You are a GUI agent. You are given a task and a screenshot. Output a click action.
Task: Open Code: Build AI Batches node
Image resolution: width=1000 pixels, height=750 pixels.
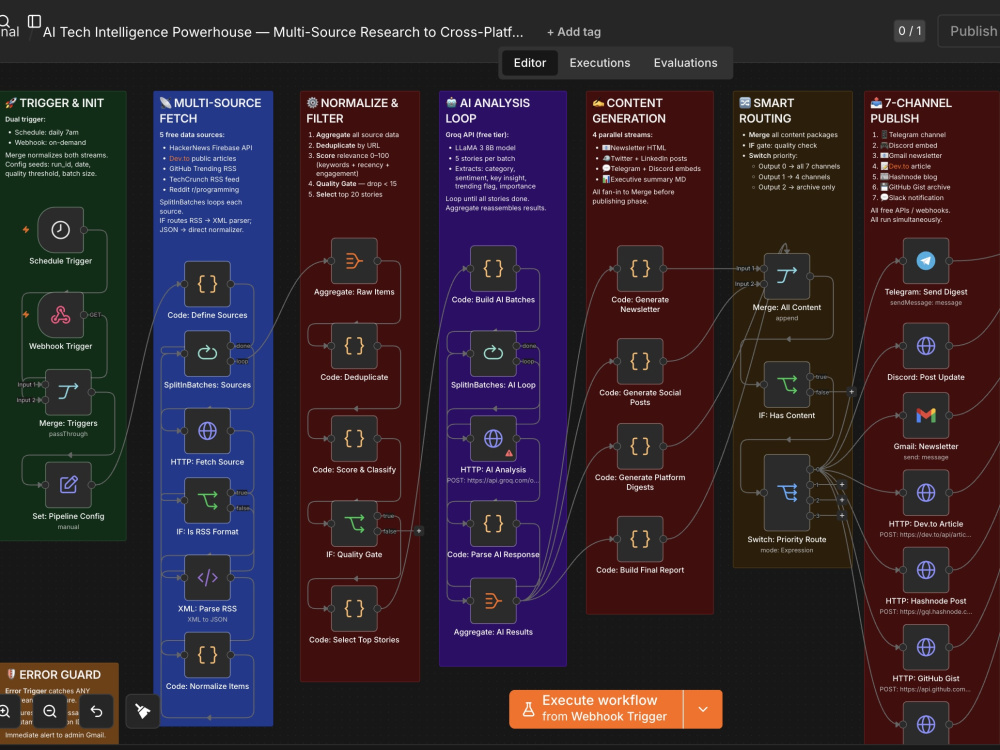(493, 268)
